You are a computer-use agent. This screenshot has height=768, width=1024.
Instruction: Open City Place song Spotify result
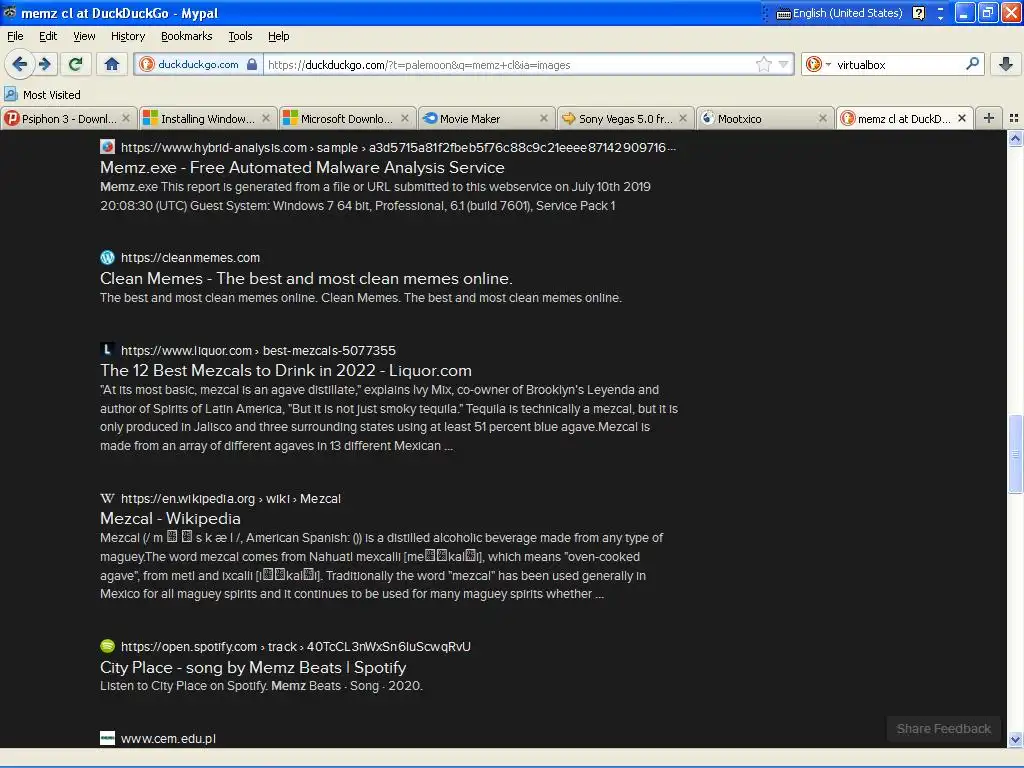(x=253, y=667)
